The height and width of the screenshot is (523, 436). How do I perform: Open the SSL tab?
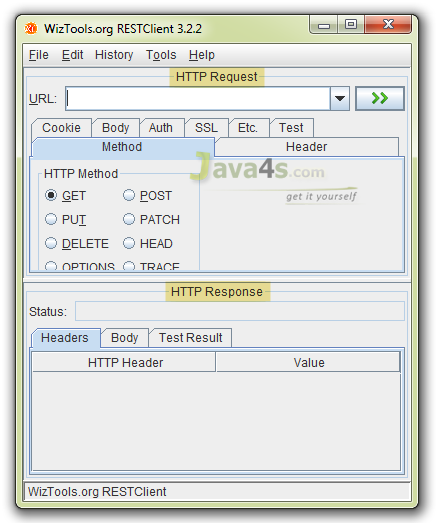pyautogui.click(x=206, y=128)
